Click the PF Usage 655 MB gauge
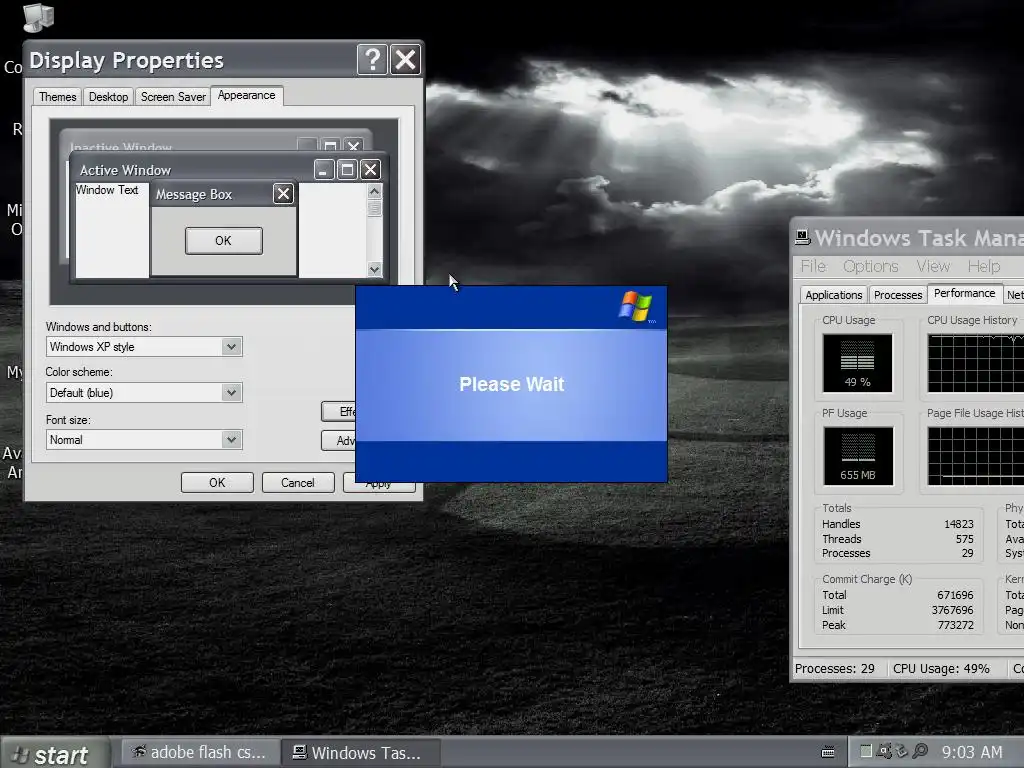This screenshot has width=1024, height=768. pyautogui.click(x=857, y=456)
